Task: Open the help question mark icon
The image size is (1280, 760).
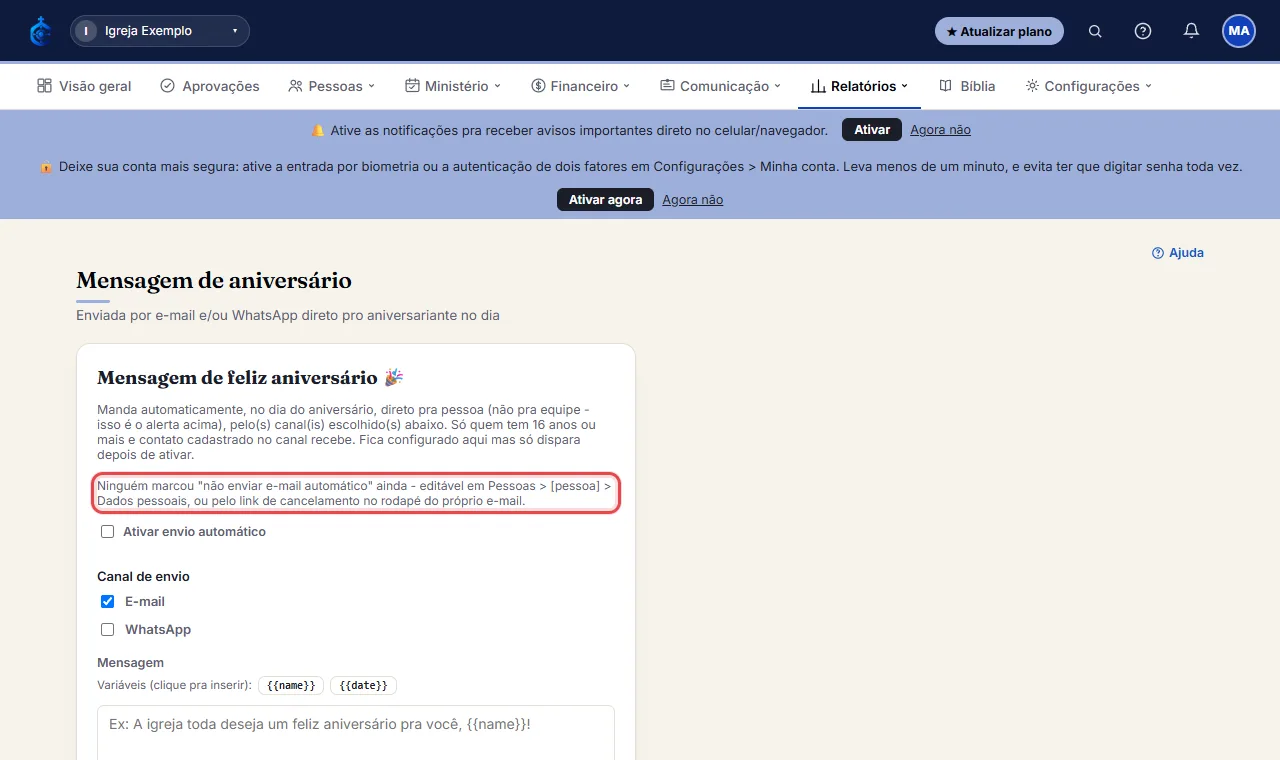Action: click(x=1143, y=31)
